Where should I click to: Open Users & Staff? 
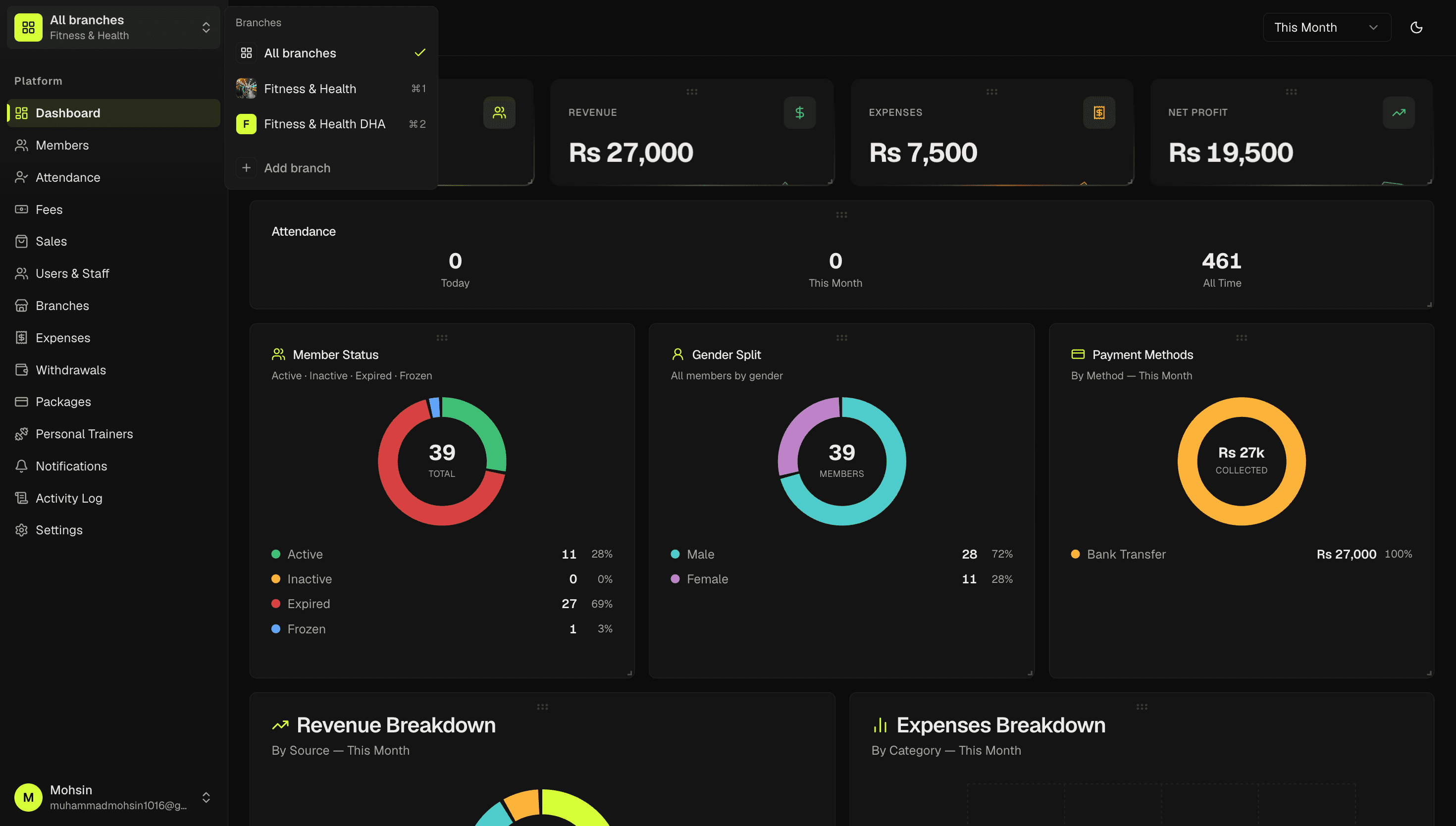113,273
